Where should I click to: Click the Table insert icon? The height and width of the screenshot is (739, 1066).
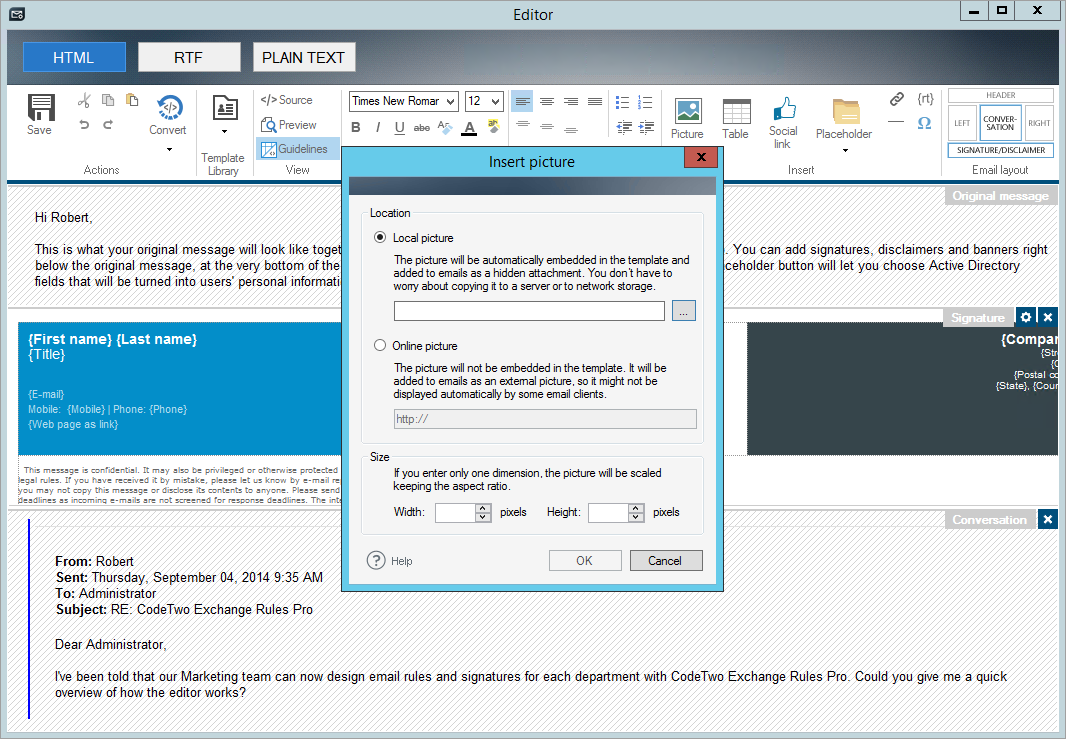(x=736, y=111)
